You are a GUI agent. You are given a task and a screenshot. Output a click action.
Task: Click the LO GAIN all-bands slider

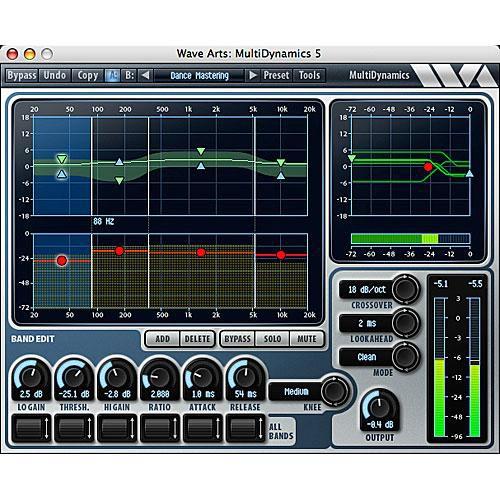coord(31,428)
